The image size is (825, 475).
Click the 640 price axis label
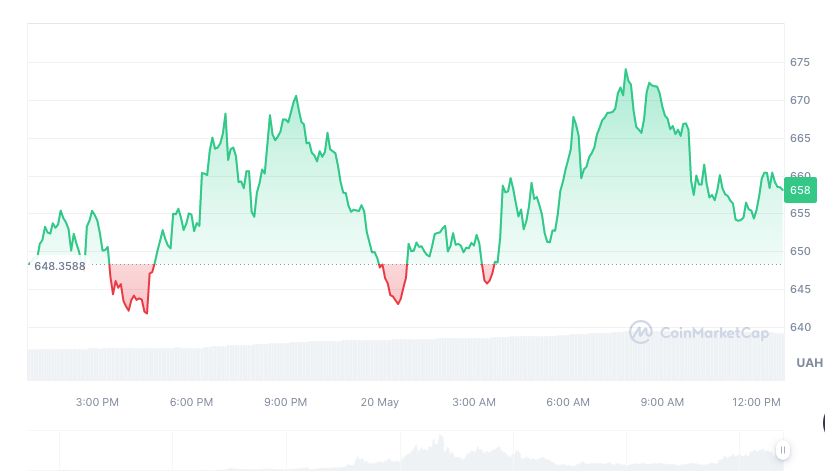point(800,327)
